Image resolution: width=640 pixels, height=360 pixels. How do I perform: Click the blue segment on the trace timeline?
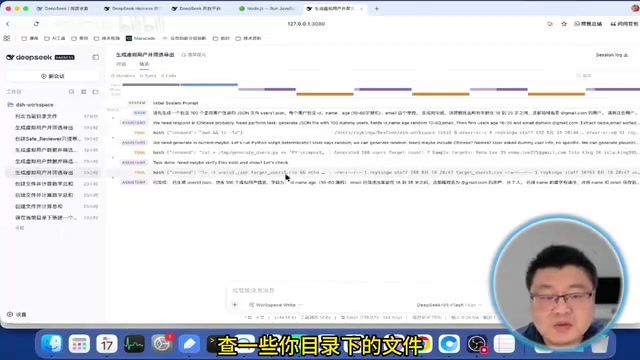click(x=209, y=84)
